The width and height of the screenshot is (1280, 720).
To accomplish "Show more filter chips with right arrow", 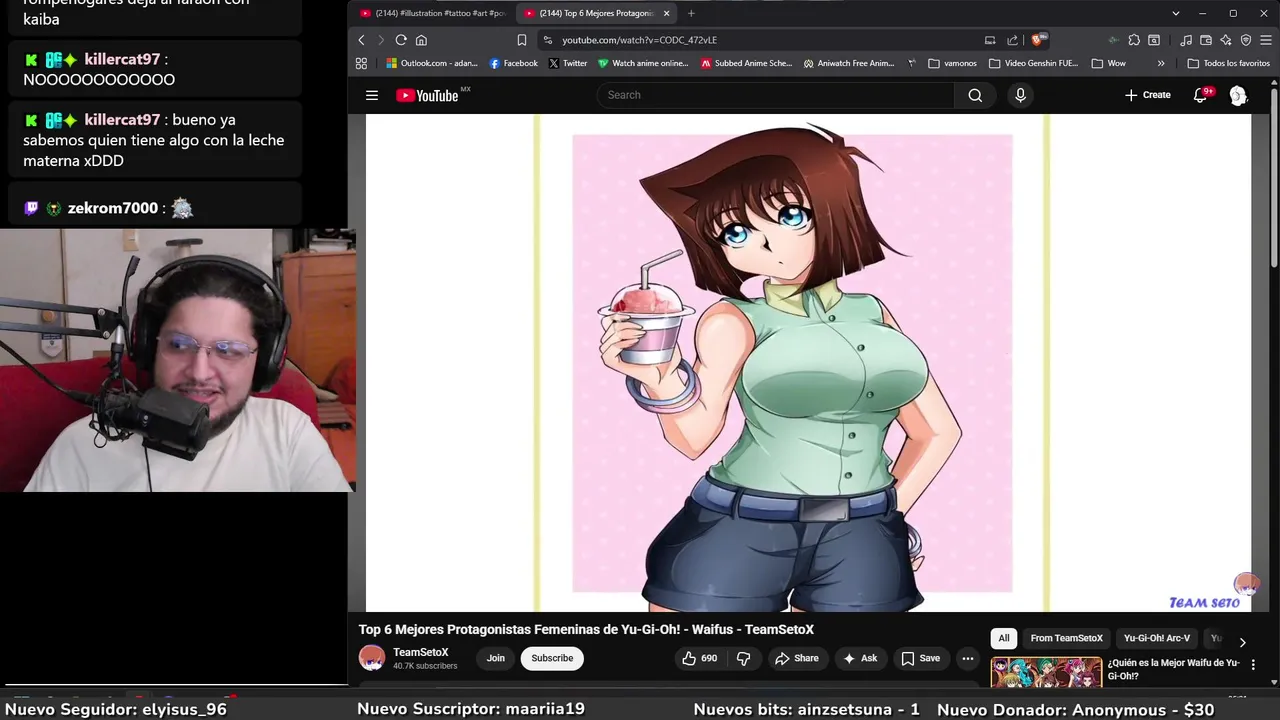I will (1242, 642).
